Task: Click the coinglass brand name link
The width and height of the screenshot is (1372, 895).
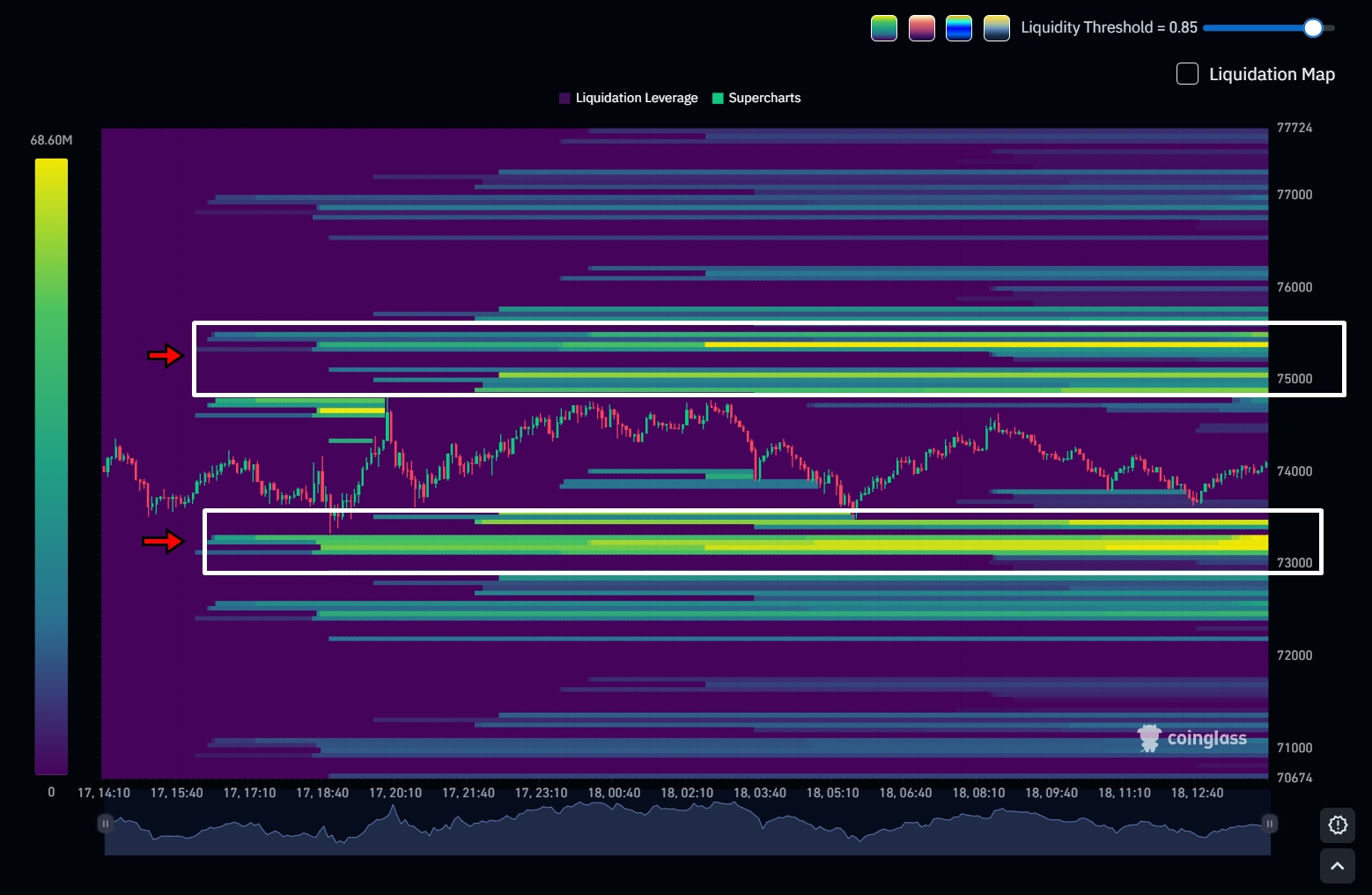Action: click(1206, 738)
